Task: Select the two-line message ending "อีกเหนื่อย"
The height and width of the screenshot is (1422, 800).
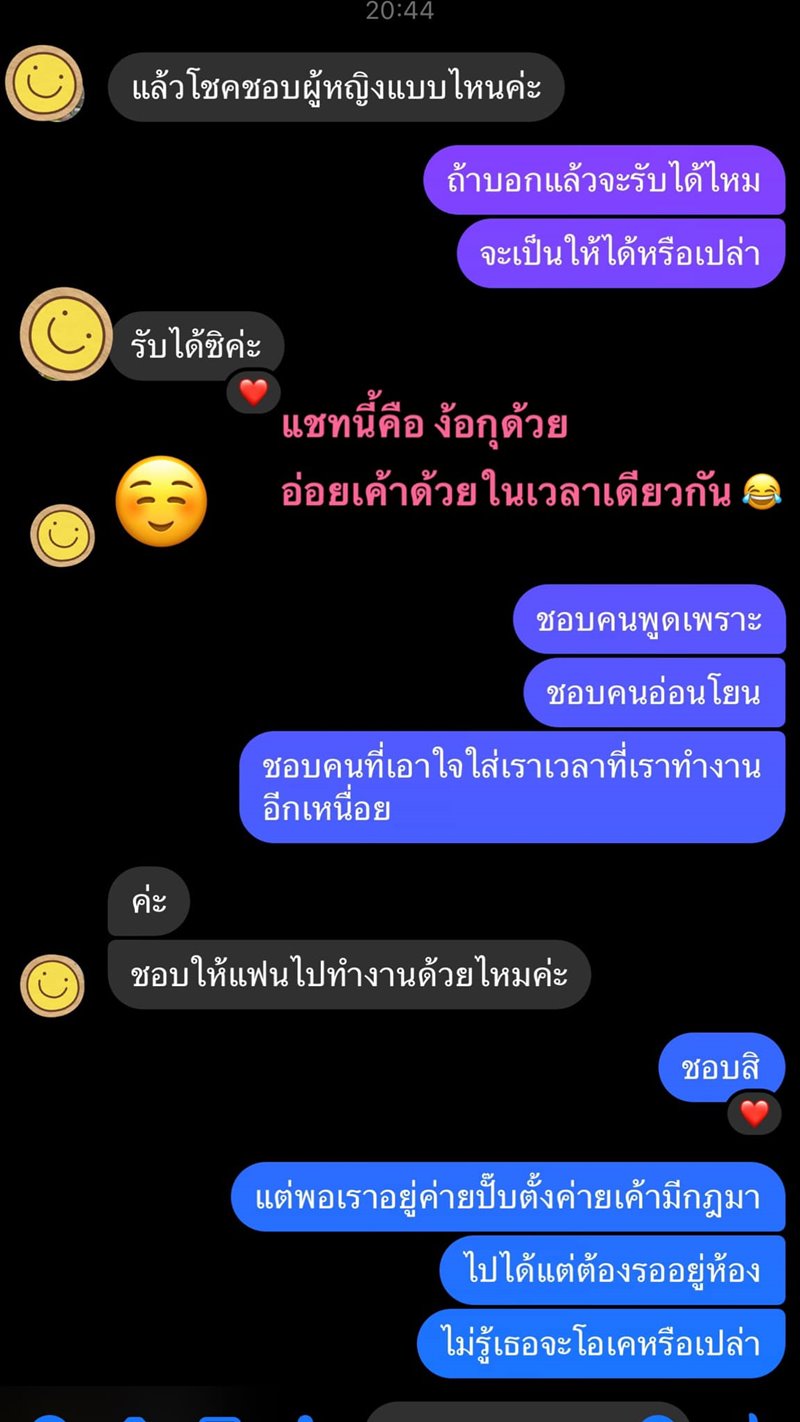Action: (512, 787)
